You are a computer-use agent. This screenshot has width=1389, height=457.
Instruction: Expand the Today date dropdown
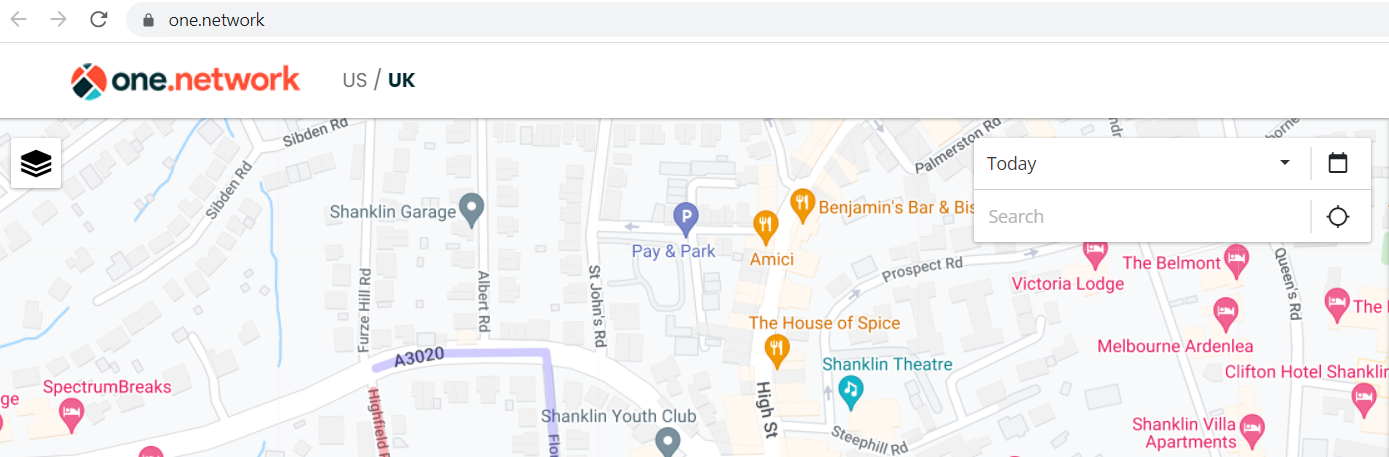coord(1142,163)
